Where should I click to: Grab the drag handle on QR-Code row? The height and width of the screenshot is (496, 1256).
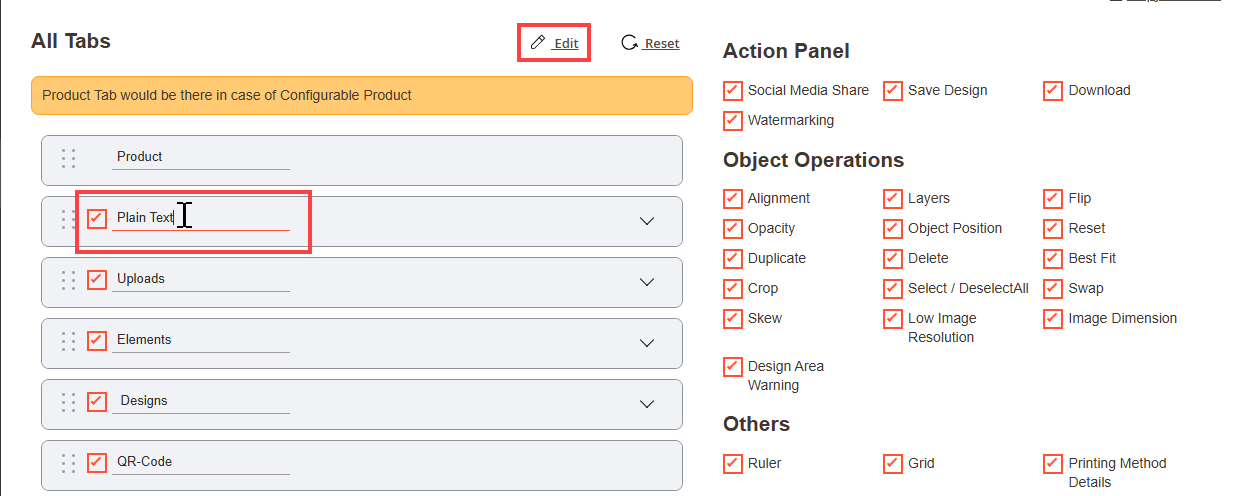click(x=68, y=463)
